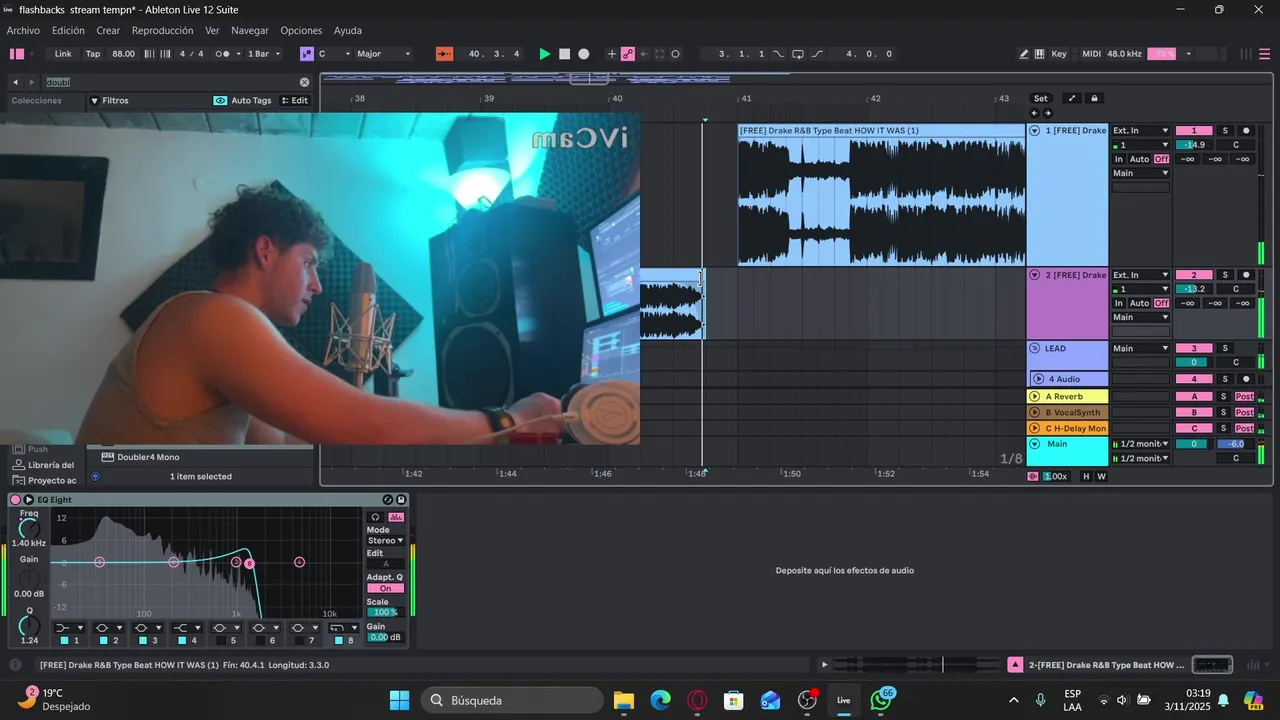Open EQ band 8 filter type dropdown
1280x720 pixels.
tap(343, 628)
